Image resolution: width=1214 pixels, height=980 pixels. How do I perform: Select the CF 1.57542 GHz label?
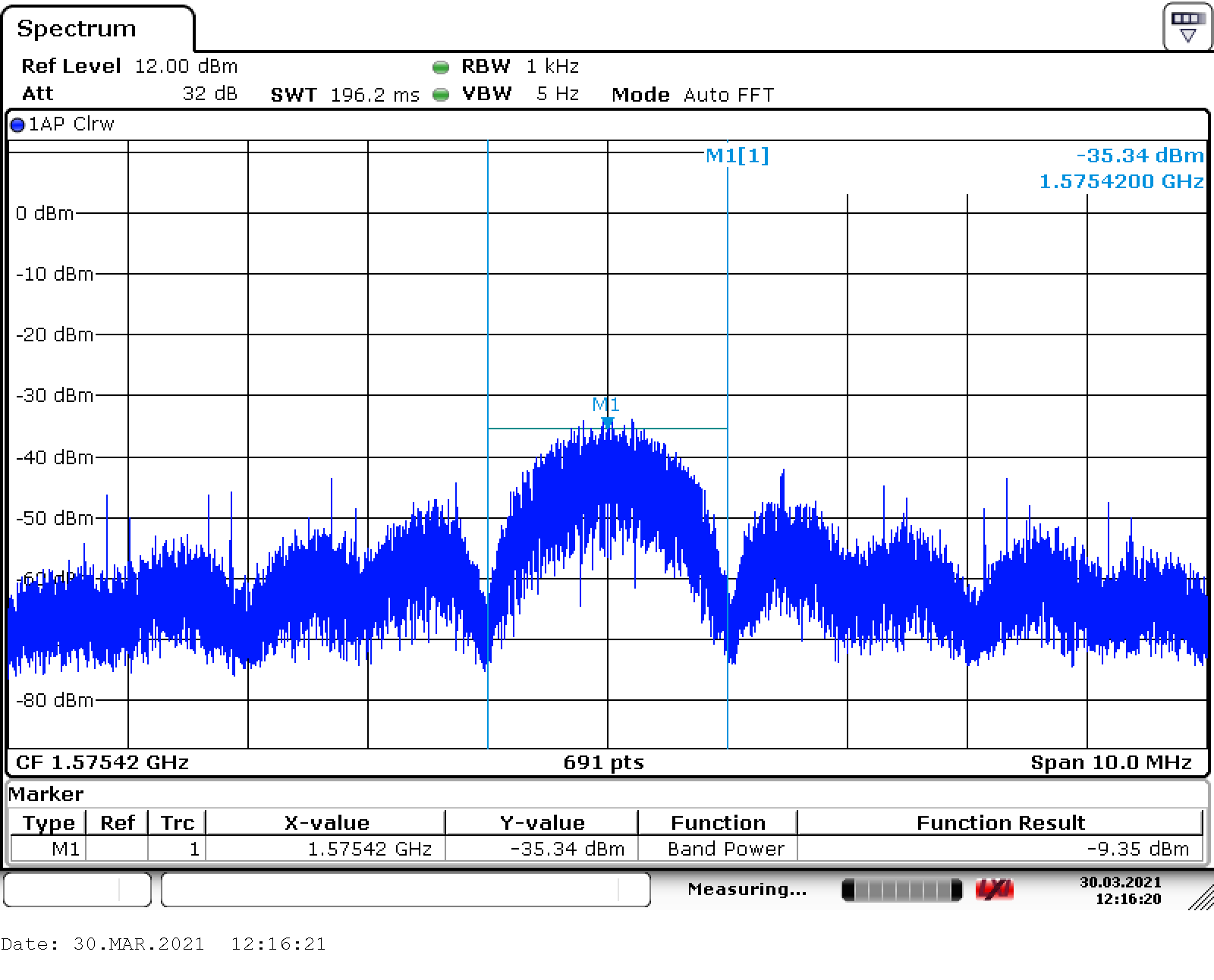[x=102, y=762]
